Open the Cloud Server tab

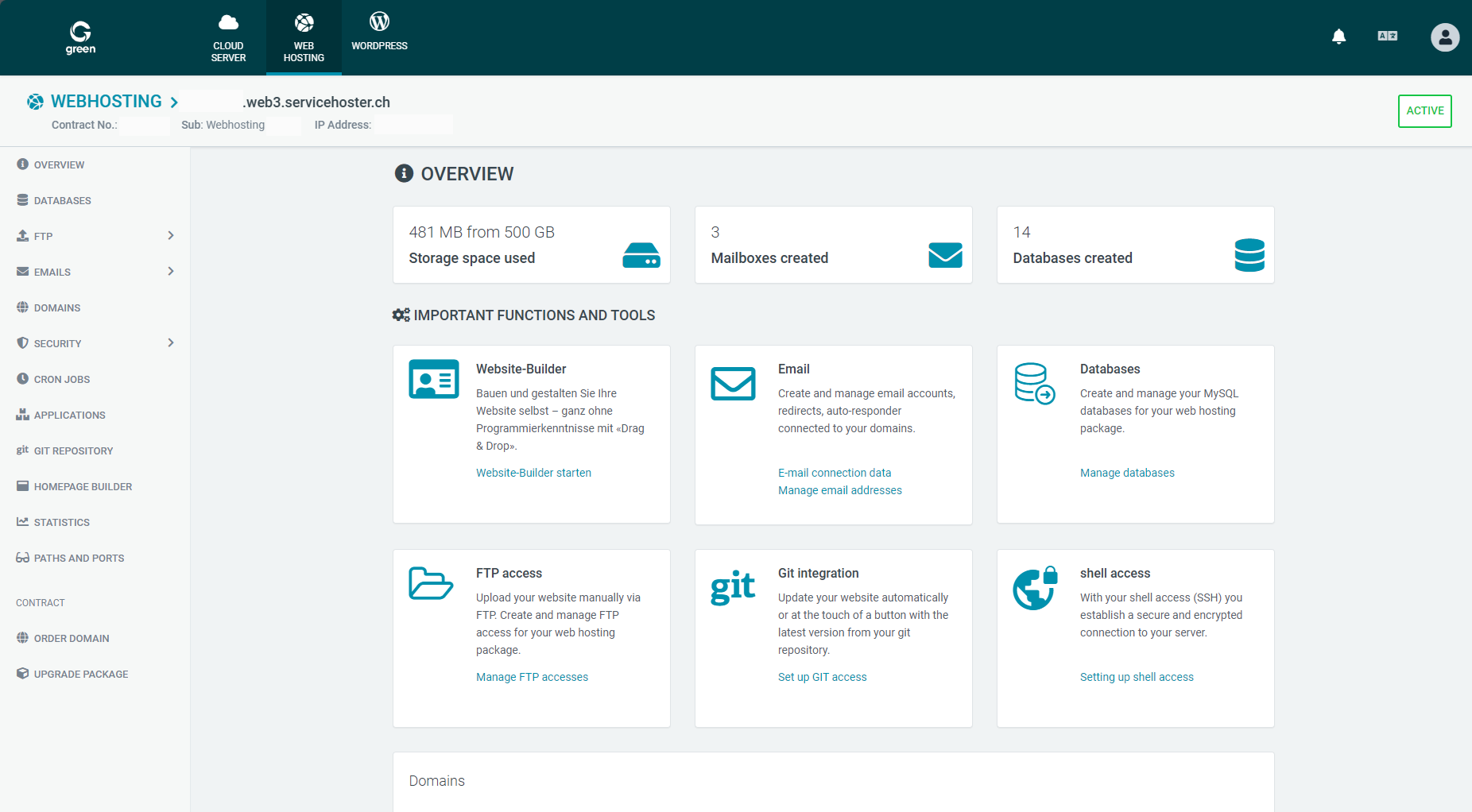(228, 37)
